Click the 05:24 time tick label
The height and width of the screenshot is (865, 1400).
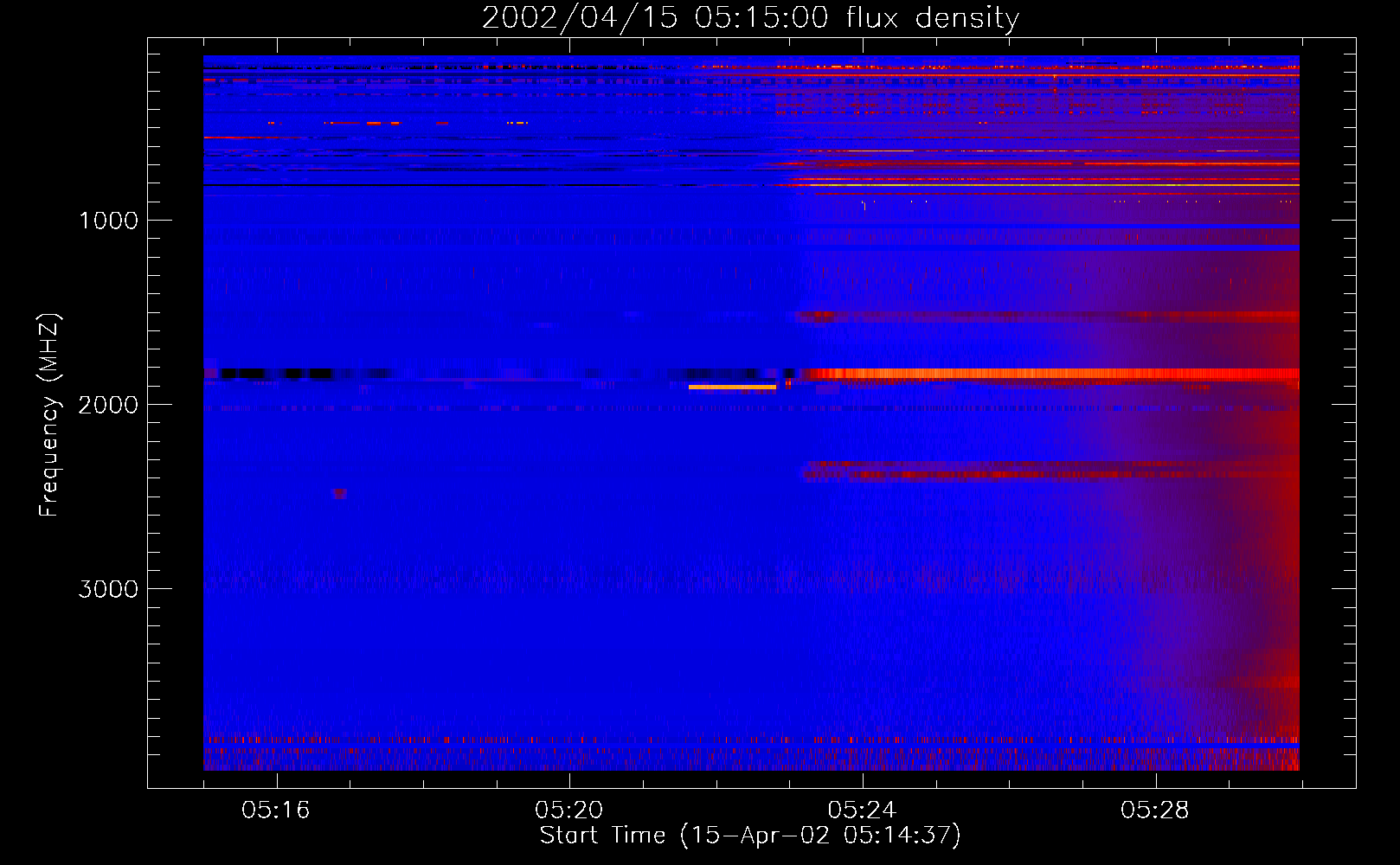pos(862,810)
